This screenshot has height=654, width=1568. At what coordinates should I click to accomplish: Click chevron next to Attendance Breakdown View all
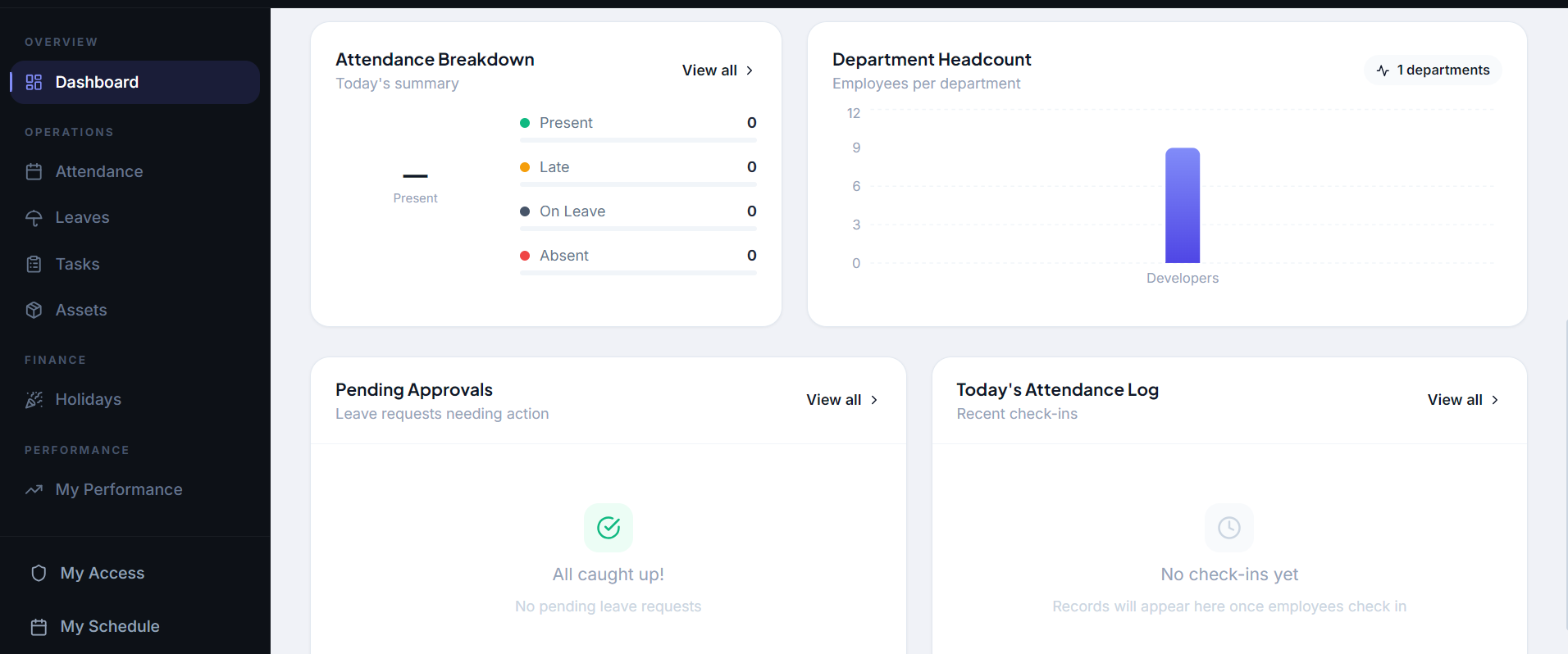pyautogui.click(x=750, y=70)
